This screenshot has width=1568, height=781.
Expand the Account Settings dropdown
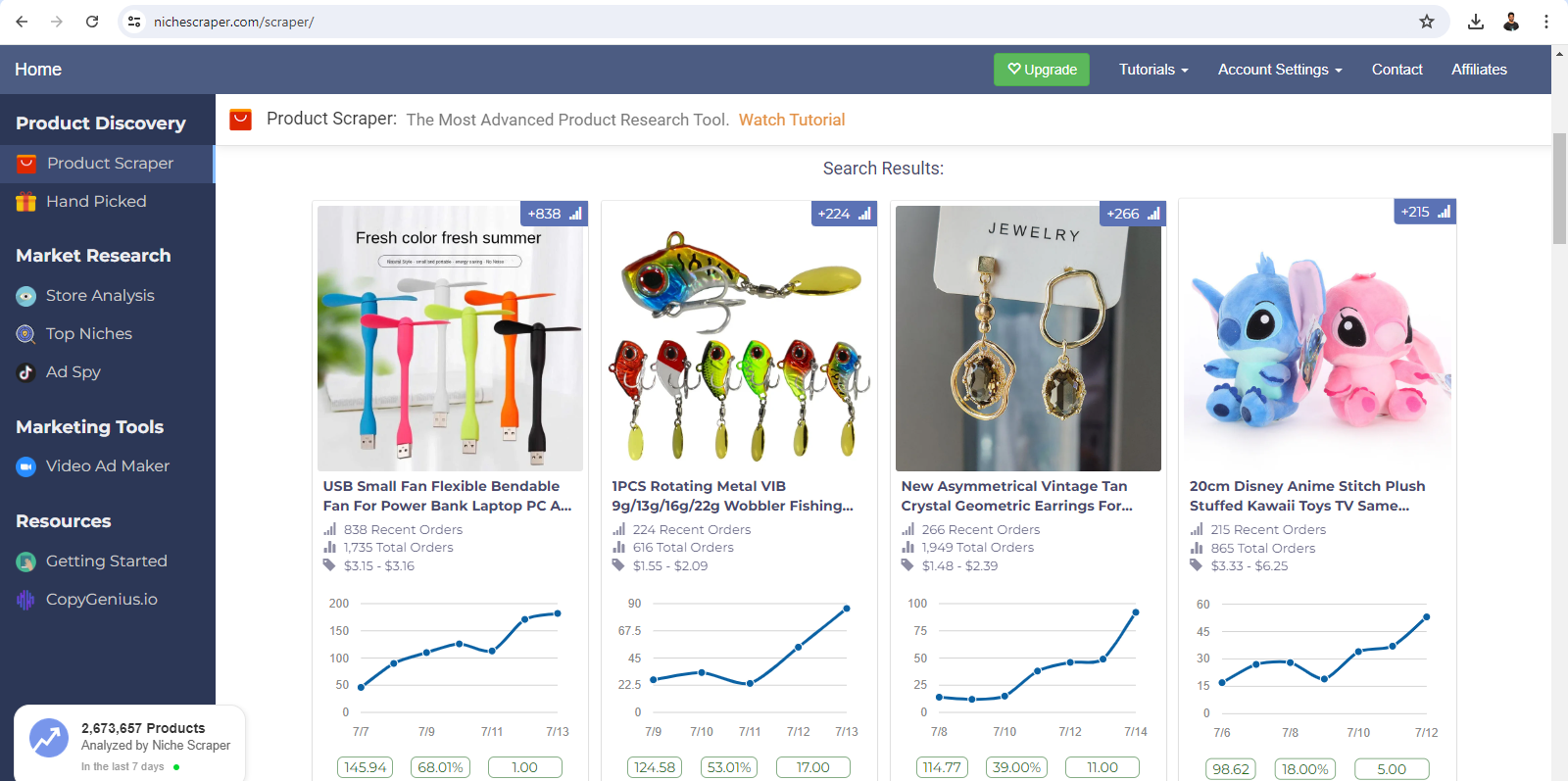pyautogui.click(x=1280, y=70)
